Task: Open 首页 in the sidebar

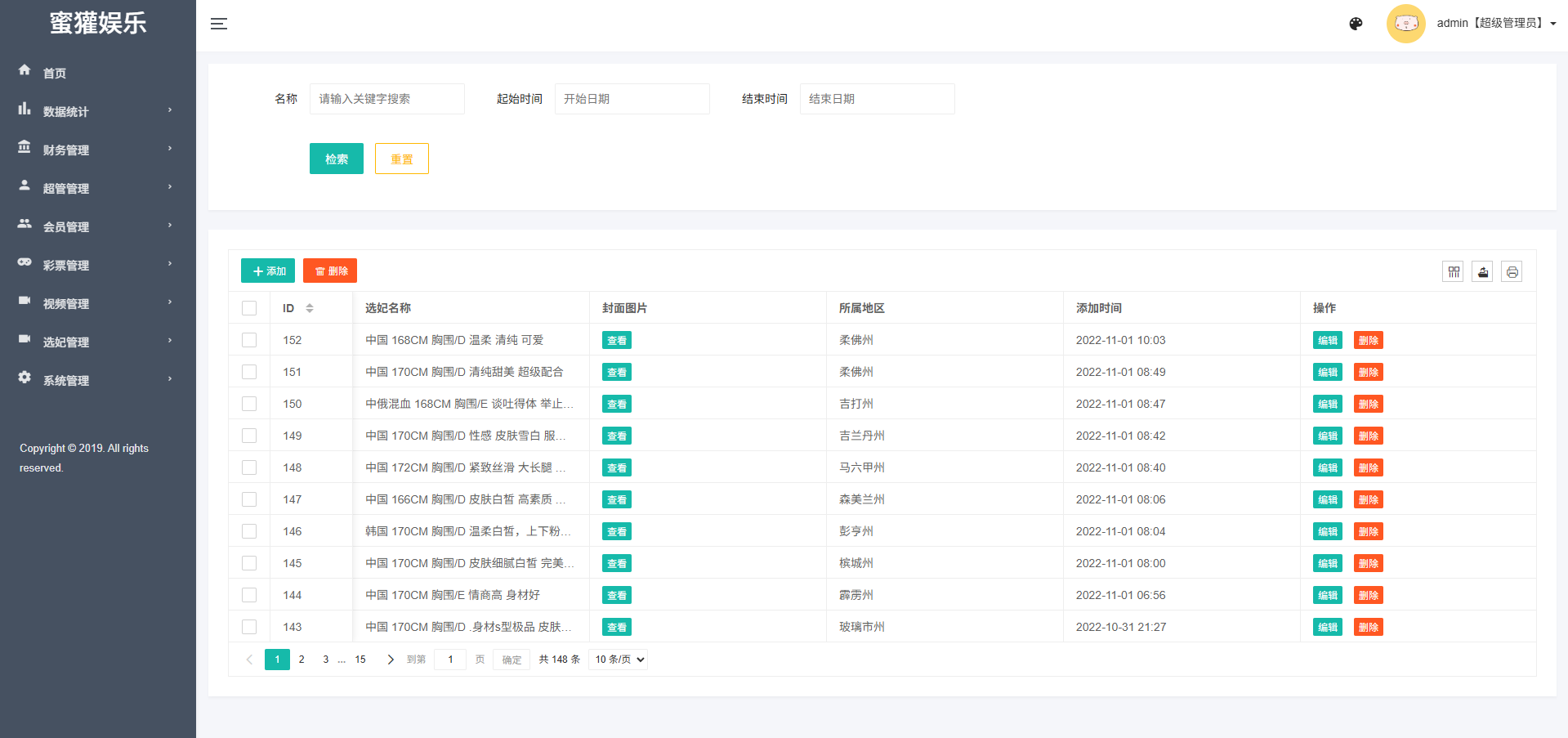Action: click(x=98, y=73)
